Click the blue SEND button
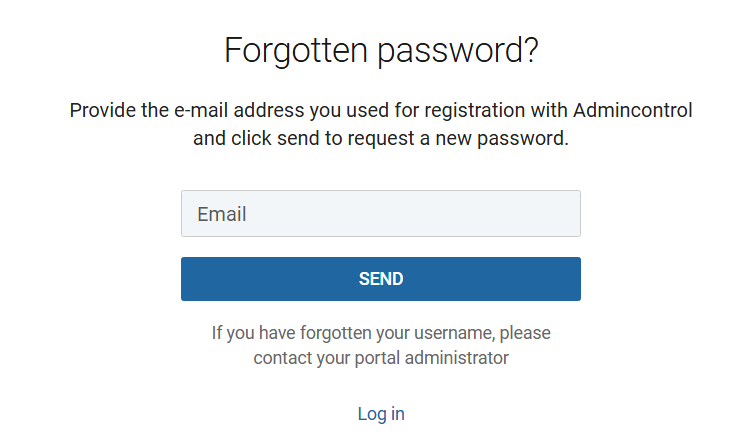Image resolution: width=755 pixels, height=442 pixels. coord(381,279)
